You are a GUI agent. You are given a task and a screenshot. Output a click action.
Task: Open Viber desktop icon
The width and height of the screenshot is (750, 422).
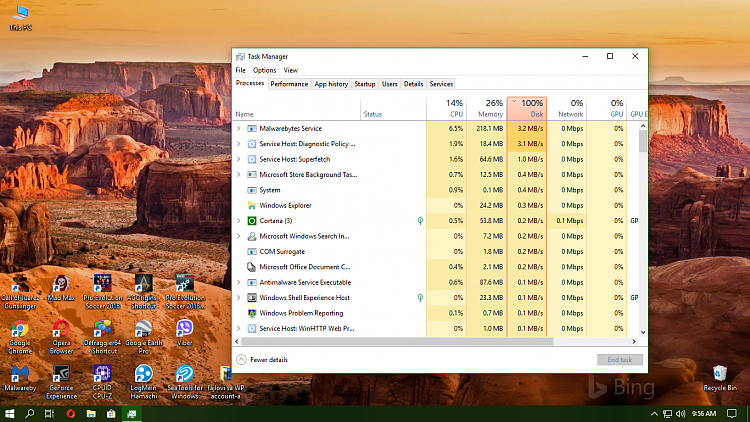click(185, 333)
